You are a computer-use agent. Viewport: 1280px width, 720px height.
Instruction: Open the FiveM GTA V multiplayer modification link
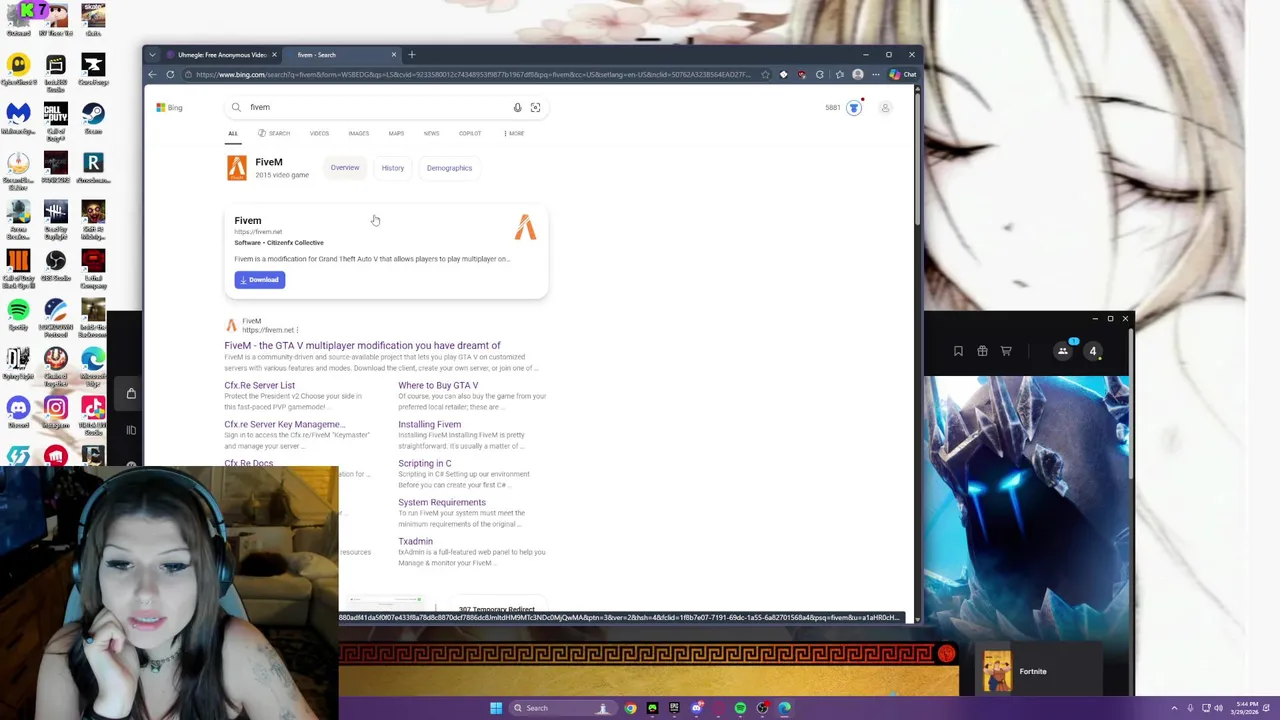(x=362, y=346)
